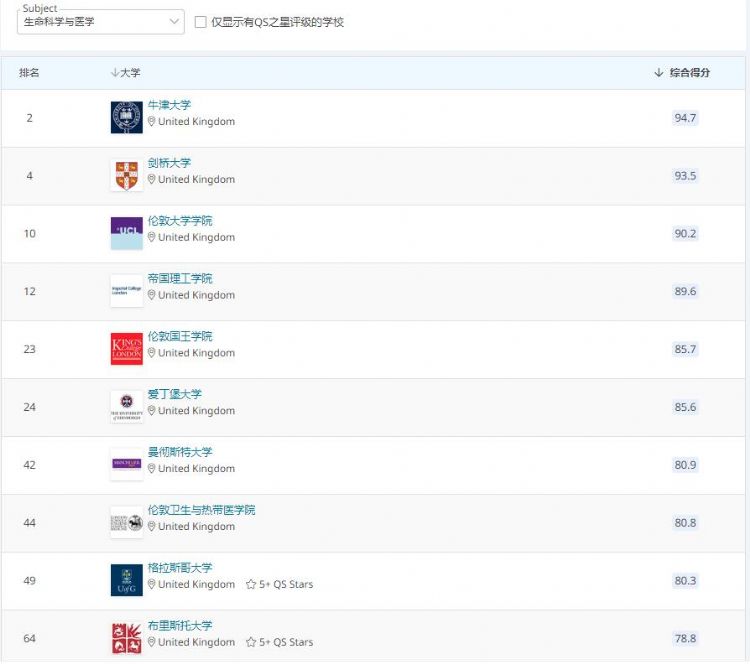Click the 85.7 score for 伦敦国王学院
This screenshot has width=750, height=664.
(685, 349)
